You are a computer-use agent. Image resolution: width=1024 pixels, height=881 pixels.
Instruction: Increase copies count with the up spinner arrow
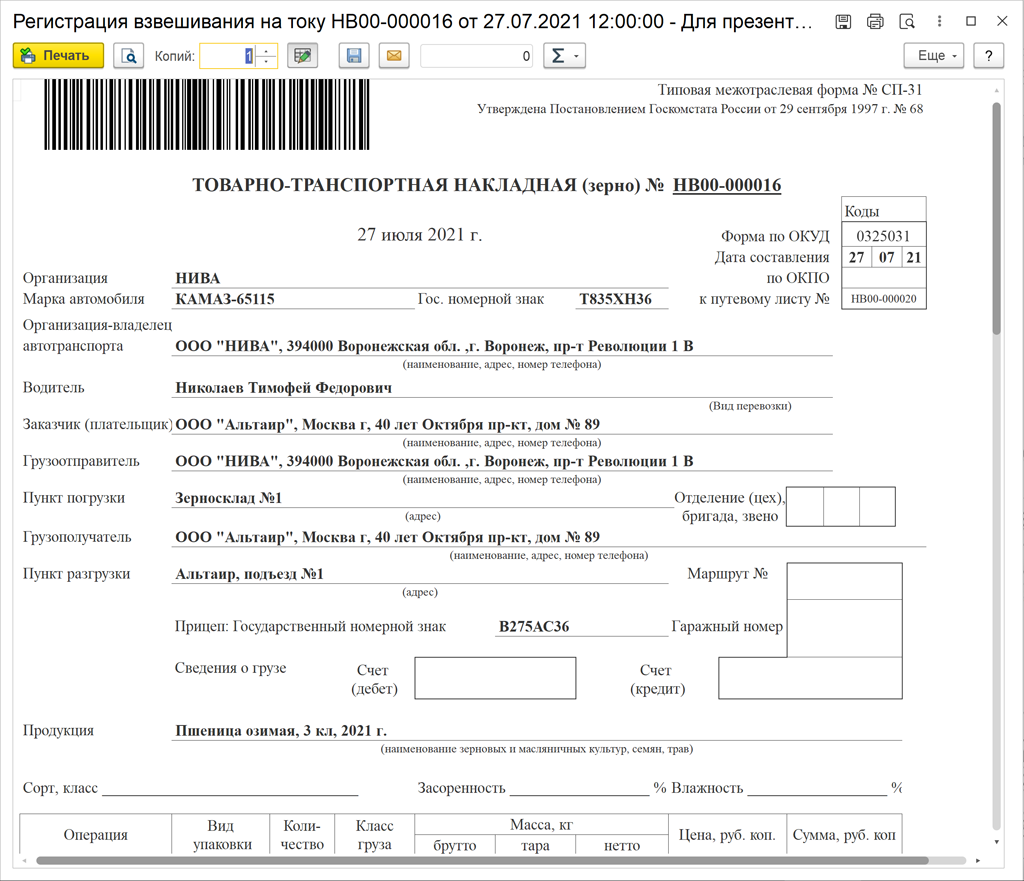pyautogui.click(x=266, y=50)
